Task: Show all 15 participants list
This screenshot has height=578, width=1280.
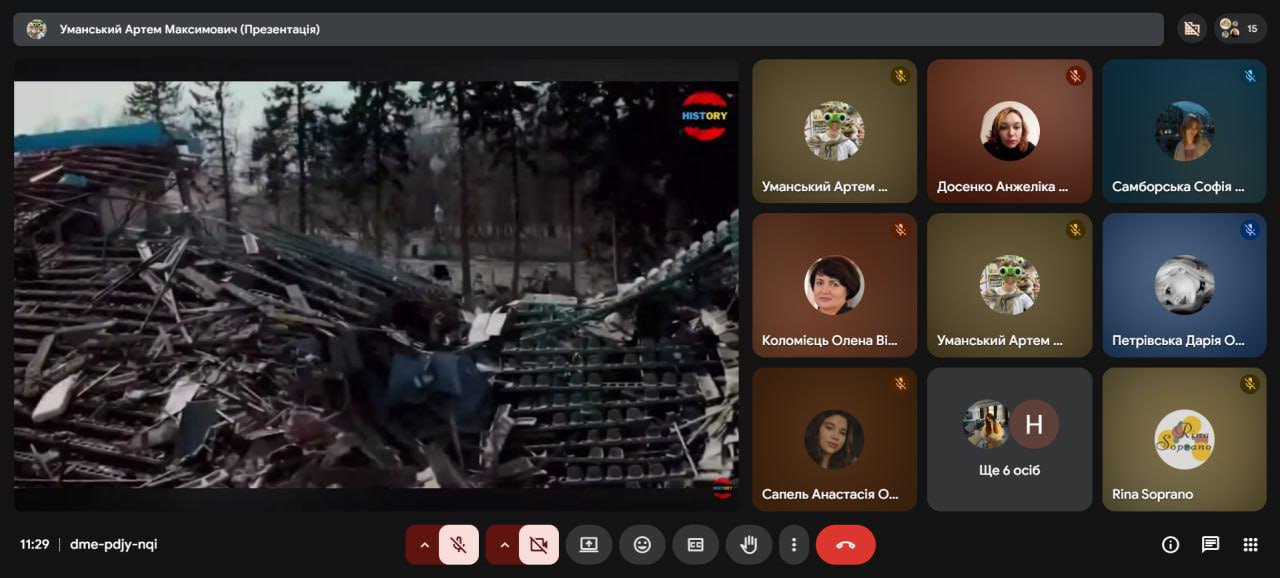Action: tap(1240, 29)
